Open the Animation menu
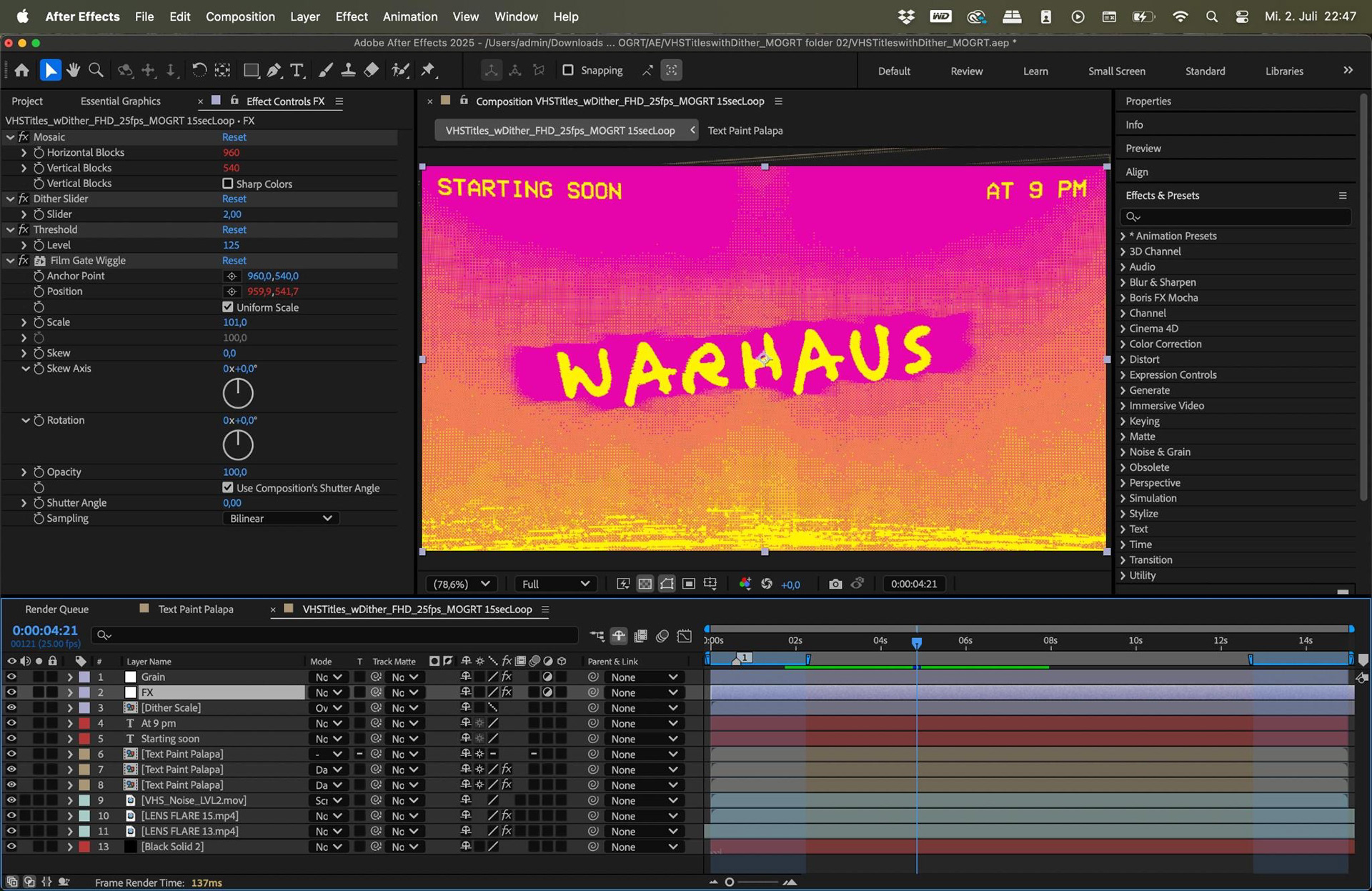This screenshot has height=891, width=1372. pos(409,16)
